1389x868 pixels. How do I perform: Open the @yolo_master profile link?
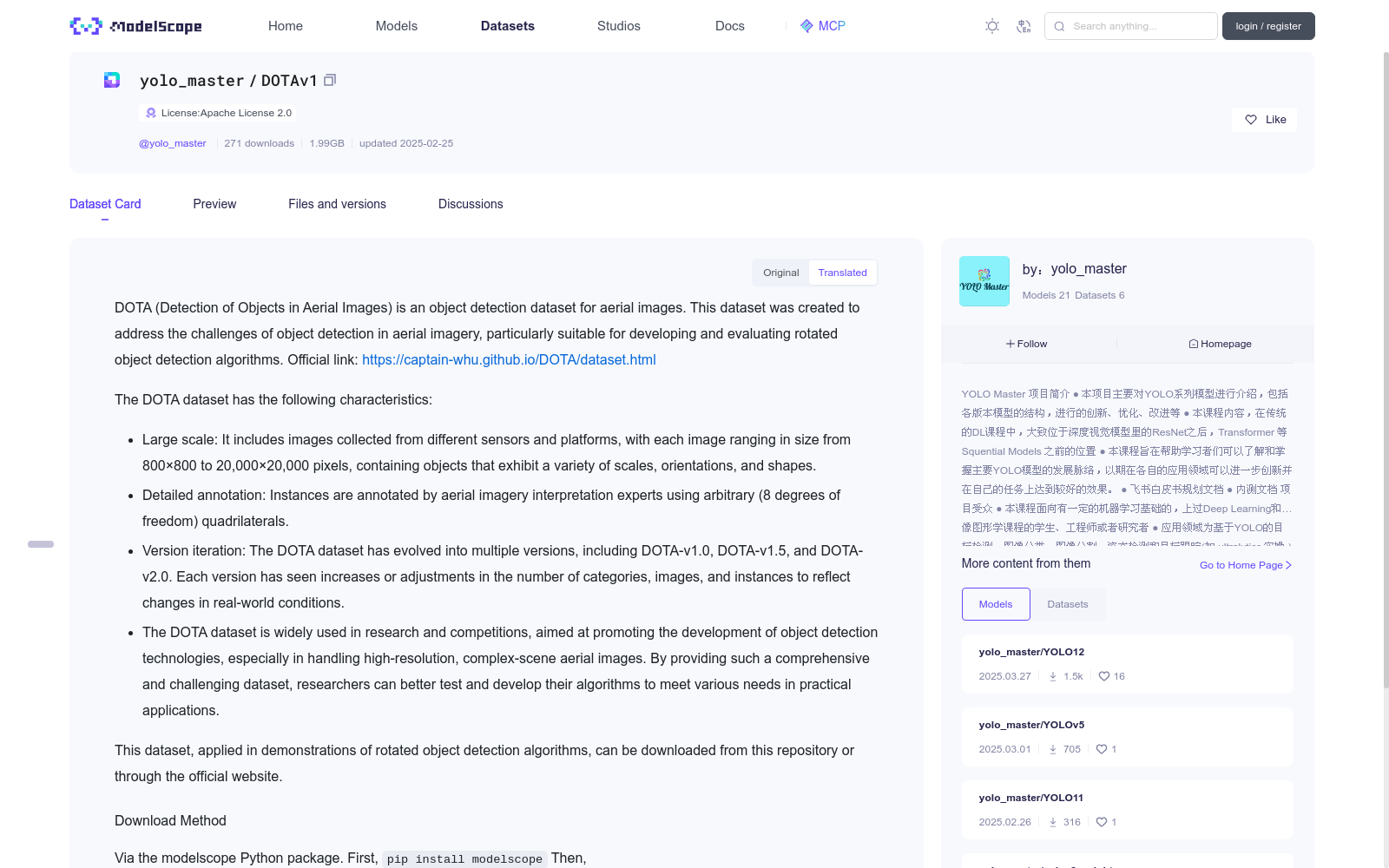click(173, 143)
